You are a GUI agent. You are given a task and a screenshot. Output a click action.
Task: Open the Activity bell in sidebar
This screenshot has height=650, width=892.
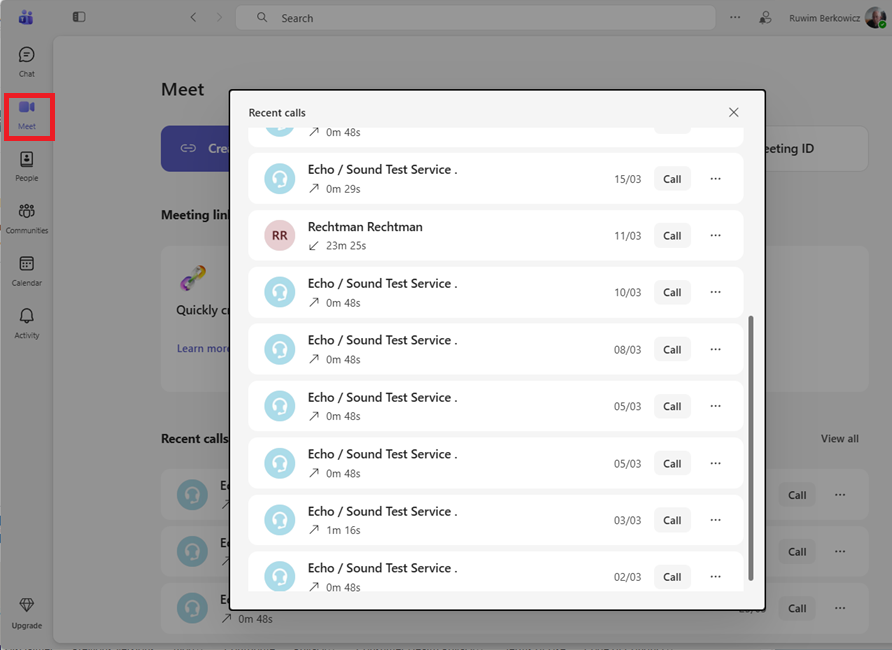point(27,323)
